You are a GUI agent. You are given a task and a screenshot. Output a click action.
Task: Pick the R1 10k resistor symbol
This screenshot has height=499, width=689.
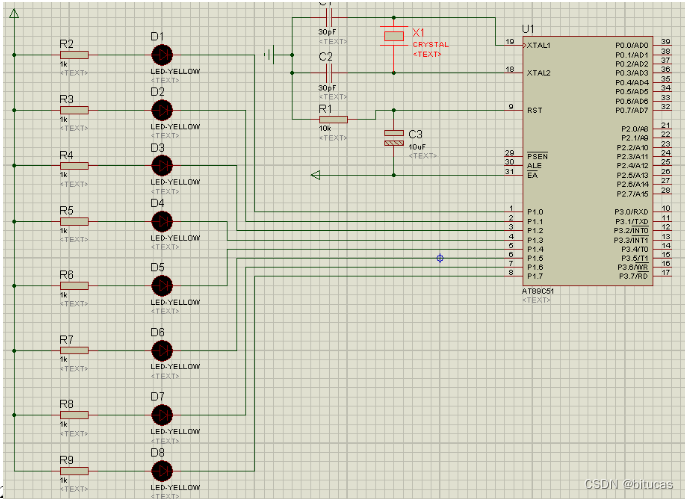(x=334, y=119)
